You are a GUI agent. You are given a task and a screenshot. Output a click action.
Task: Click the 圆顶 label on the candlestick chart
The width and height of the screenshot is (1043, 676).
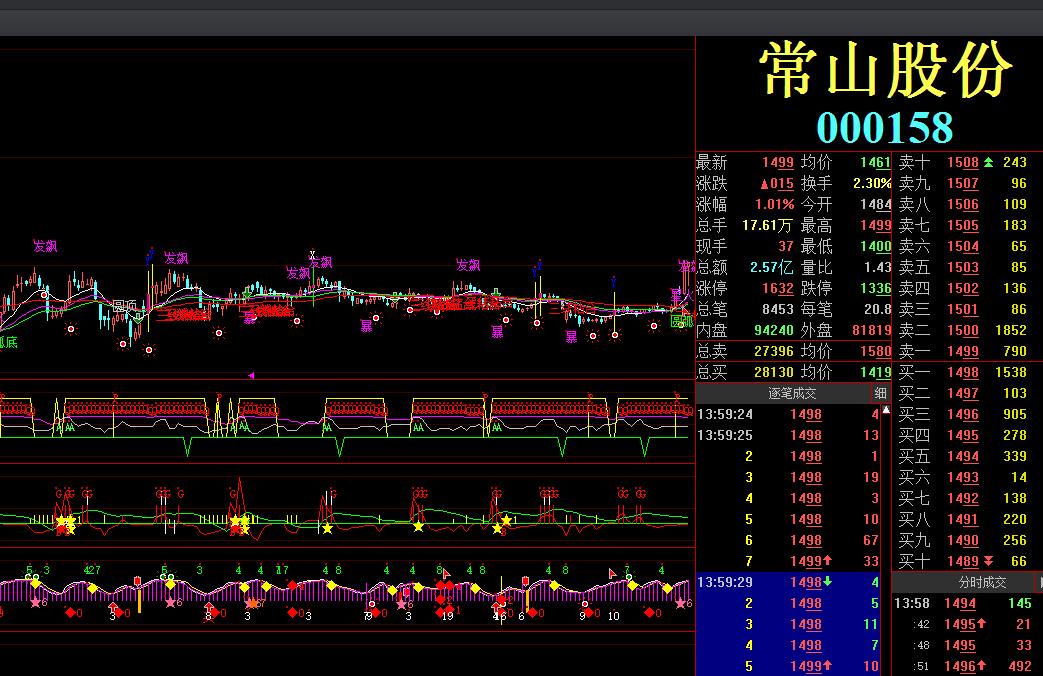coord(125,305)
